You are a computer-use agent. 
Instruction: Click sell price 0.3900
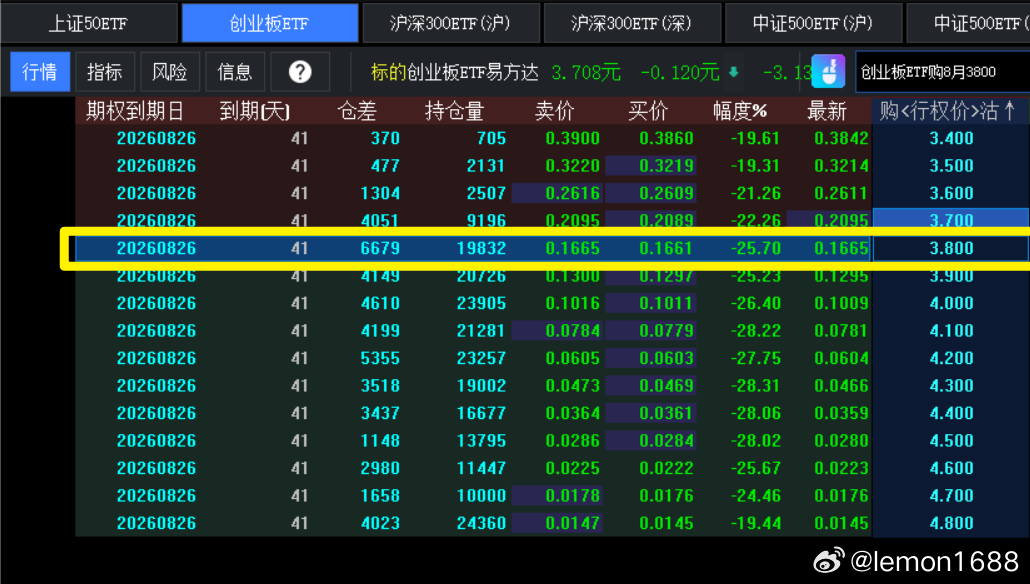click(572, 139)
